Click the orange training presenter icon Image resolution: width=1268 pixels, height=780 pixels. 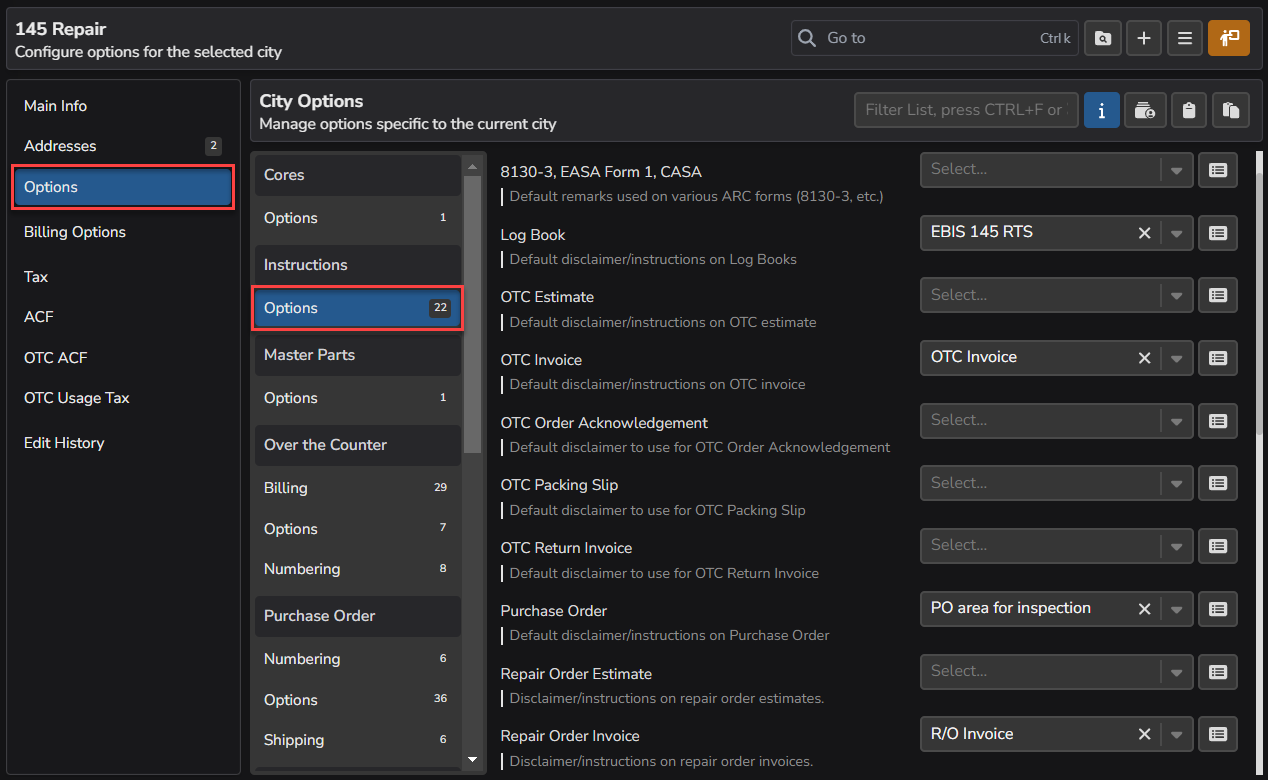(x=1229, y=38)
